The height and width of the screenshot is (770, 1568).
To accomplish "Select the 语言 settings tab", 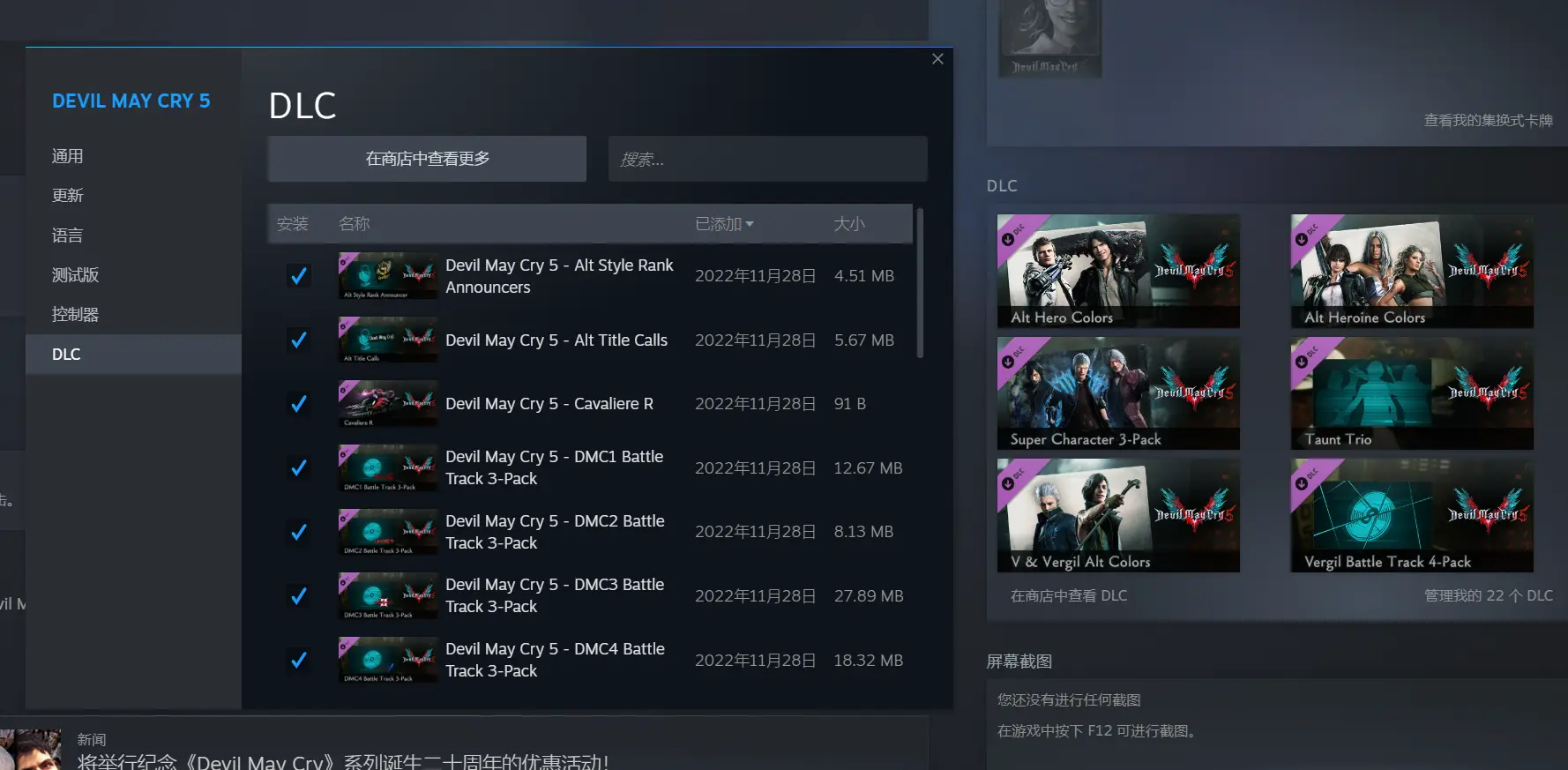I will pyautogui.click(x=133, y=235).
